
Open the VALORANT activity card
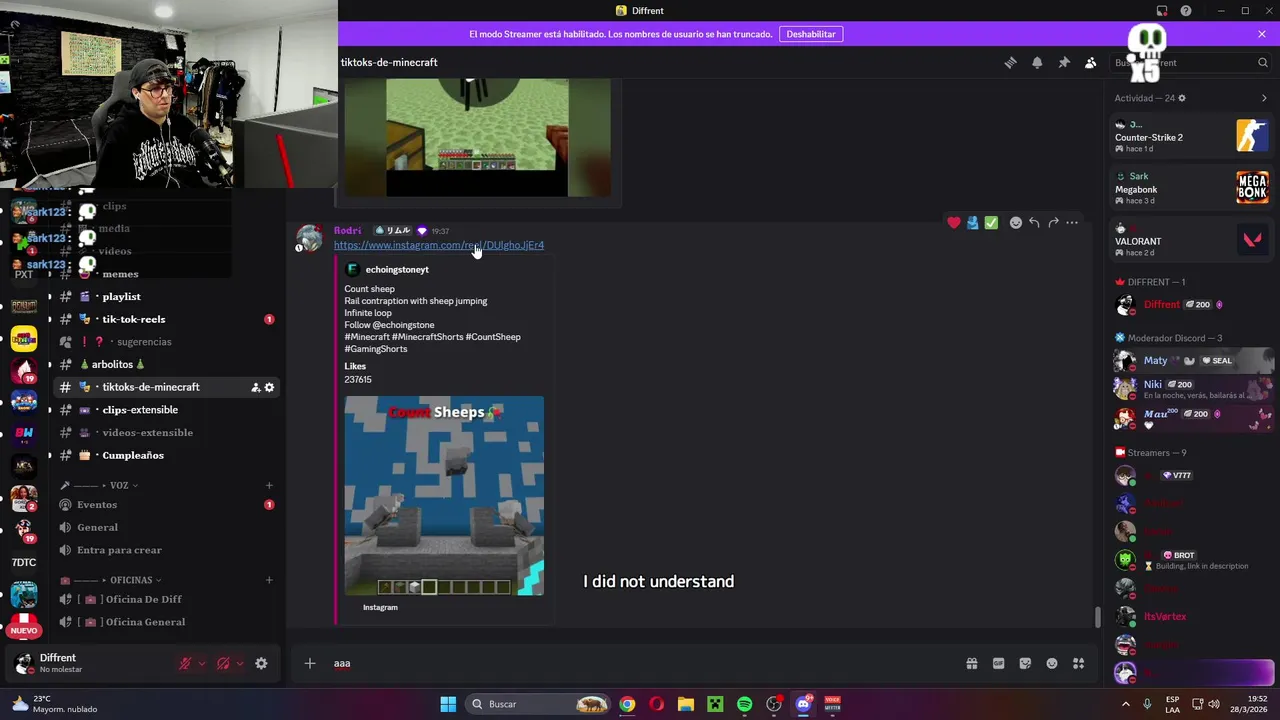pos(1192,240)
